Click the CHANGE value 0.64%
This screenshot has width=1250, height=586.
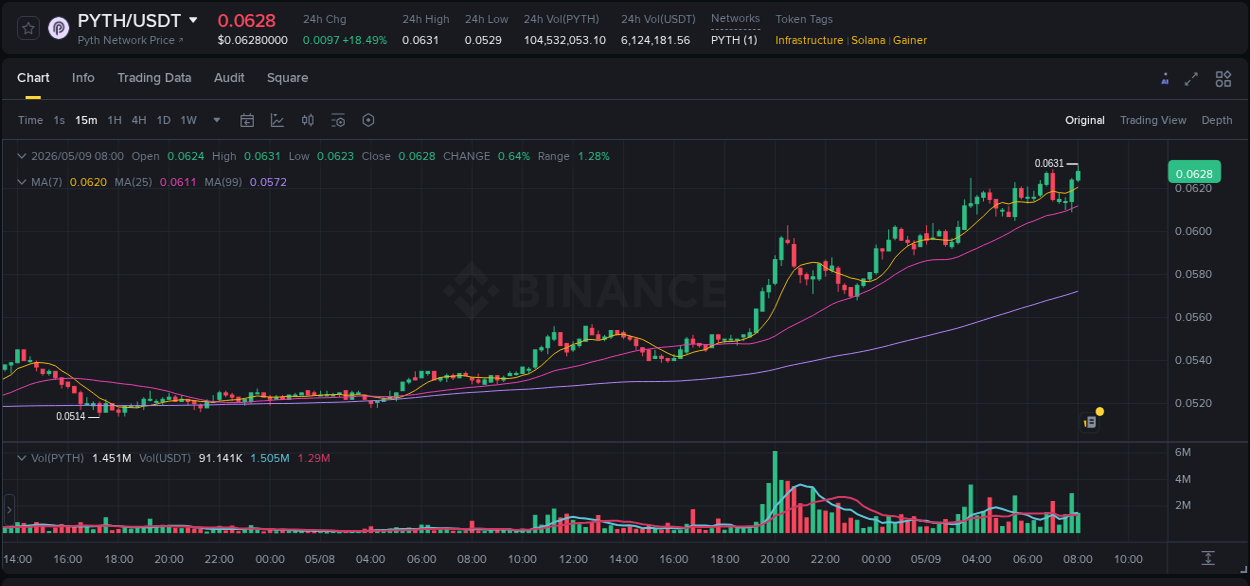tap(514, 156)
